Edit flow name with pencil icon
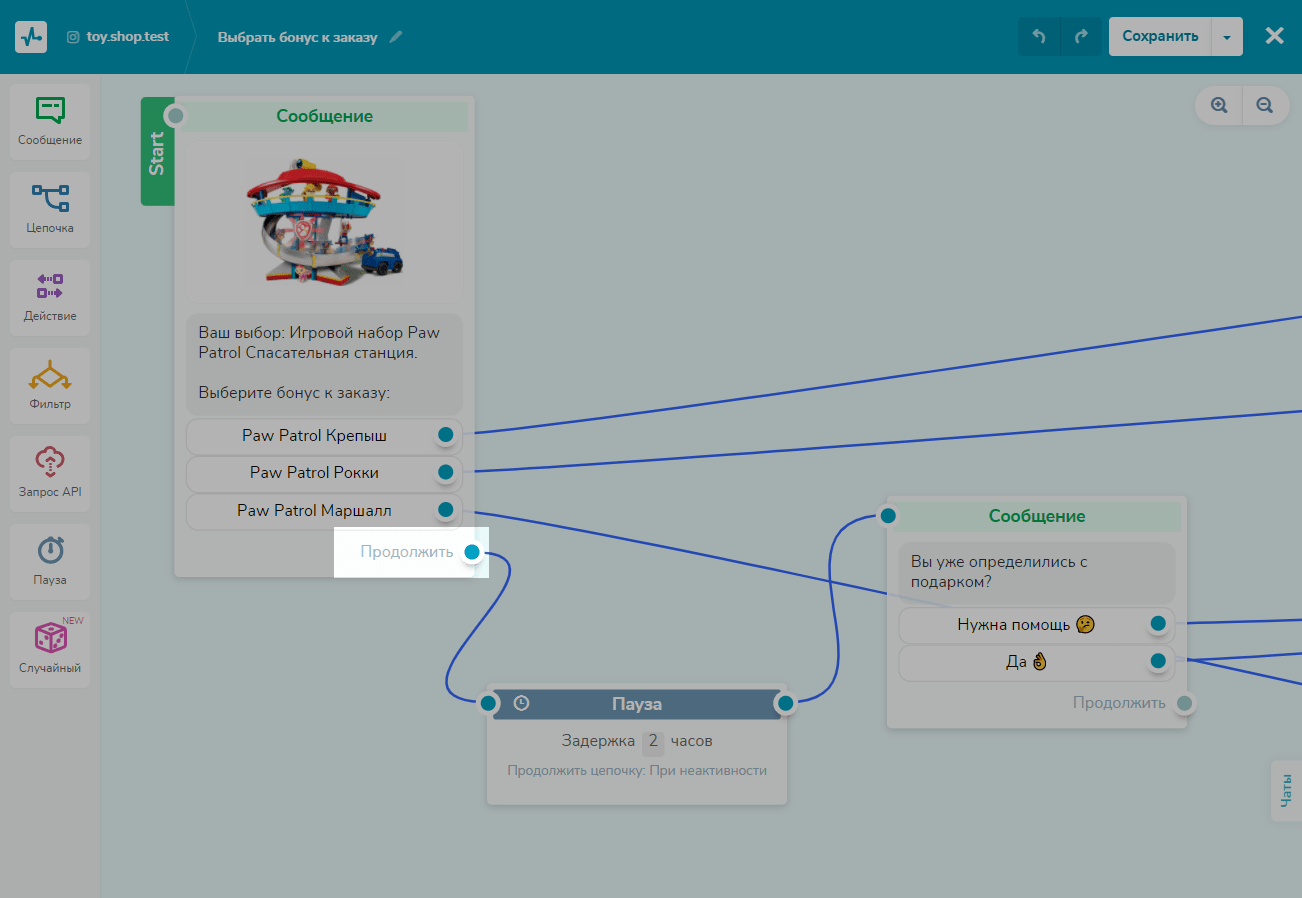The image size is (1302, 898). click(396, 37)
